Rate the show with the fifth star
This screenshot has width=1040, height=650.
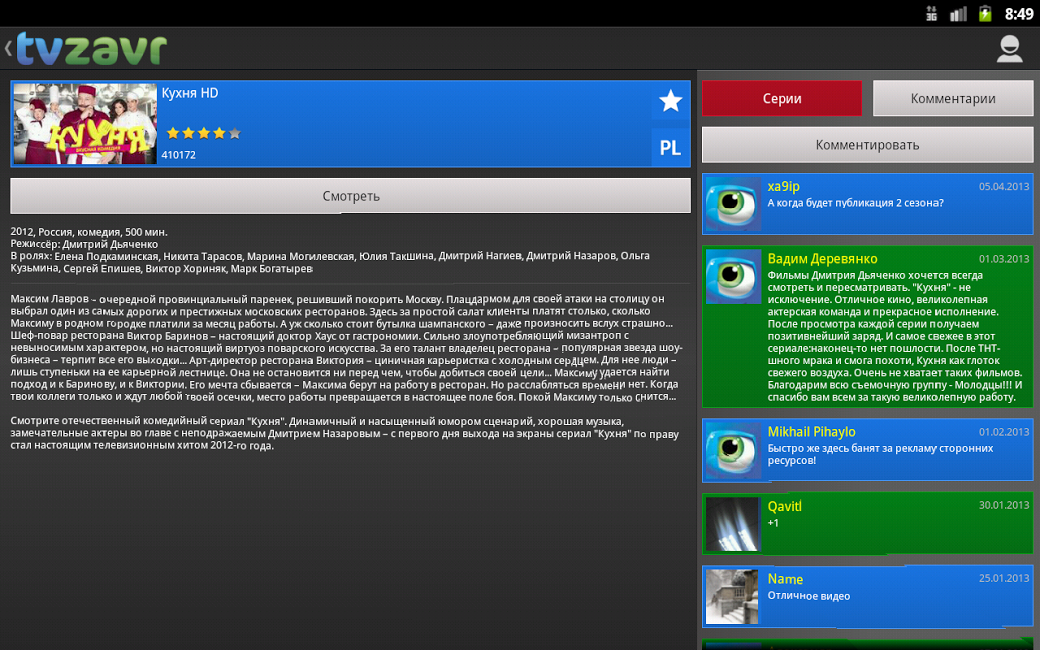pyautogui.click(x=234, y=133)
